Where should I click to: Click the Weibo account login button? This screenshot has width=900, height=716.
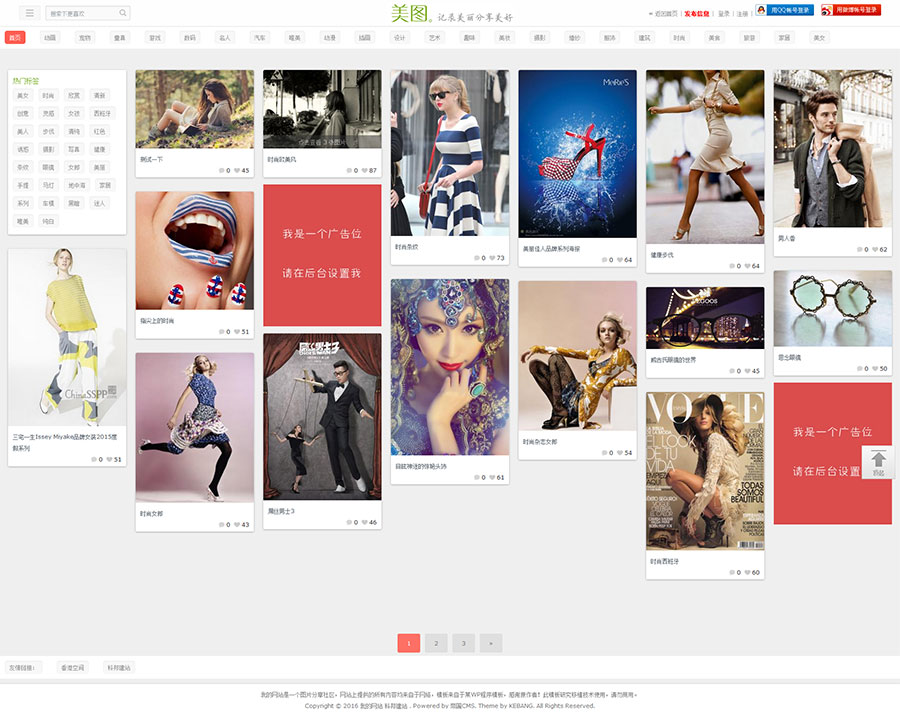tap(851, 10)
